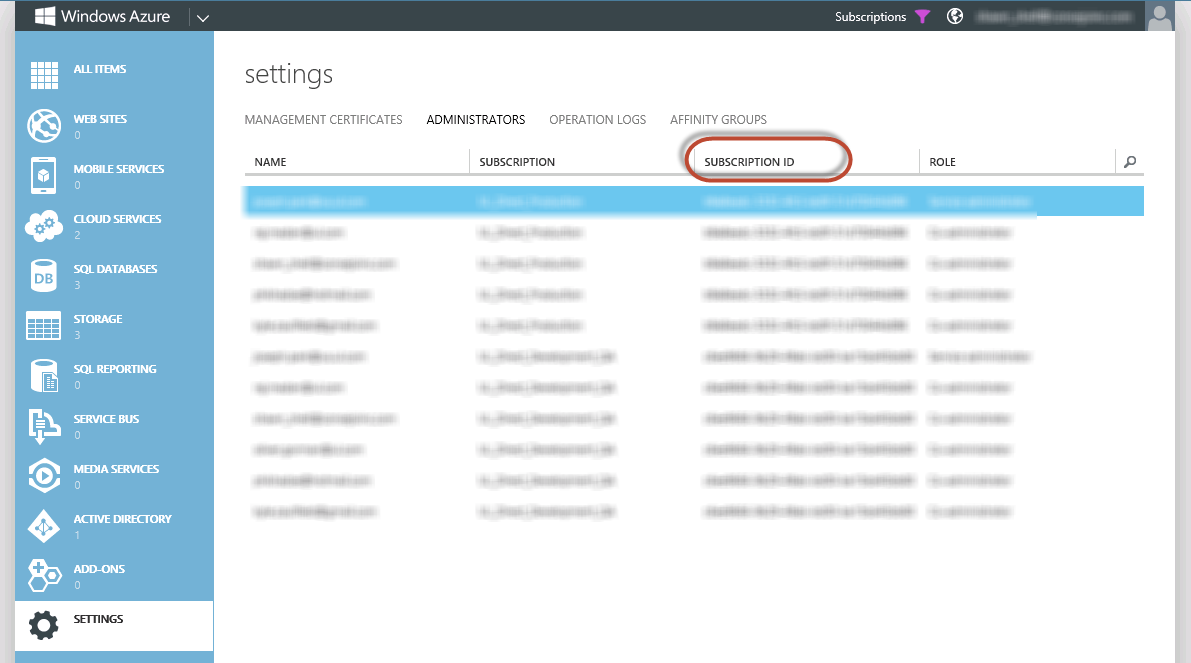Screen dimensions: 1191x663
Task: Open the user account avatar
Action: [x=1160, y=16]
